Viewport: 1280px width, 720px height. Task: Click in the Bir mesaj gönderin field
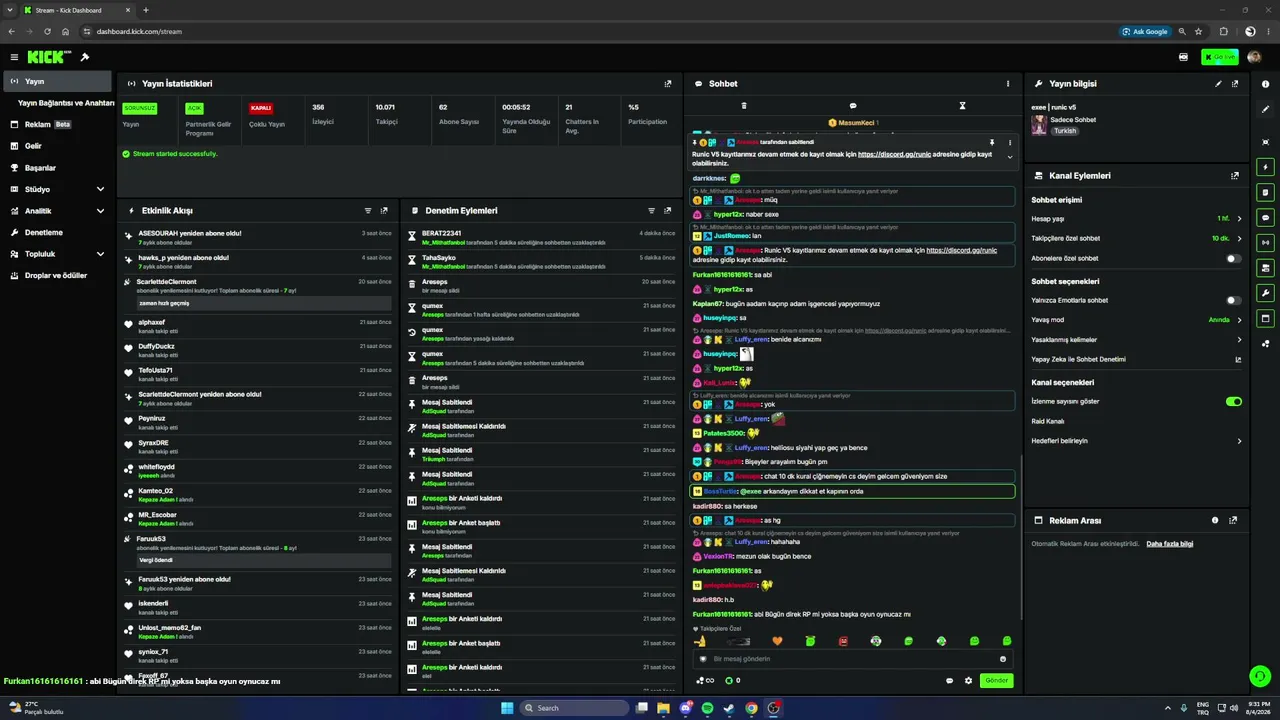(852, 659)
